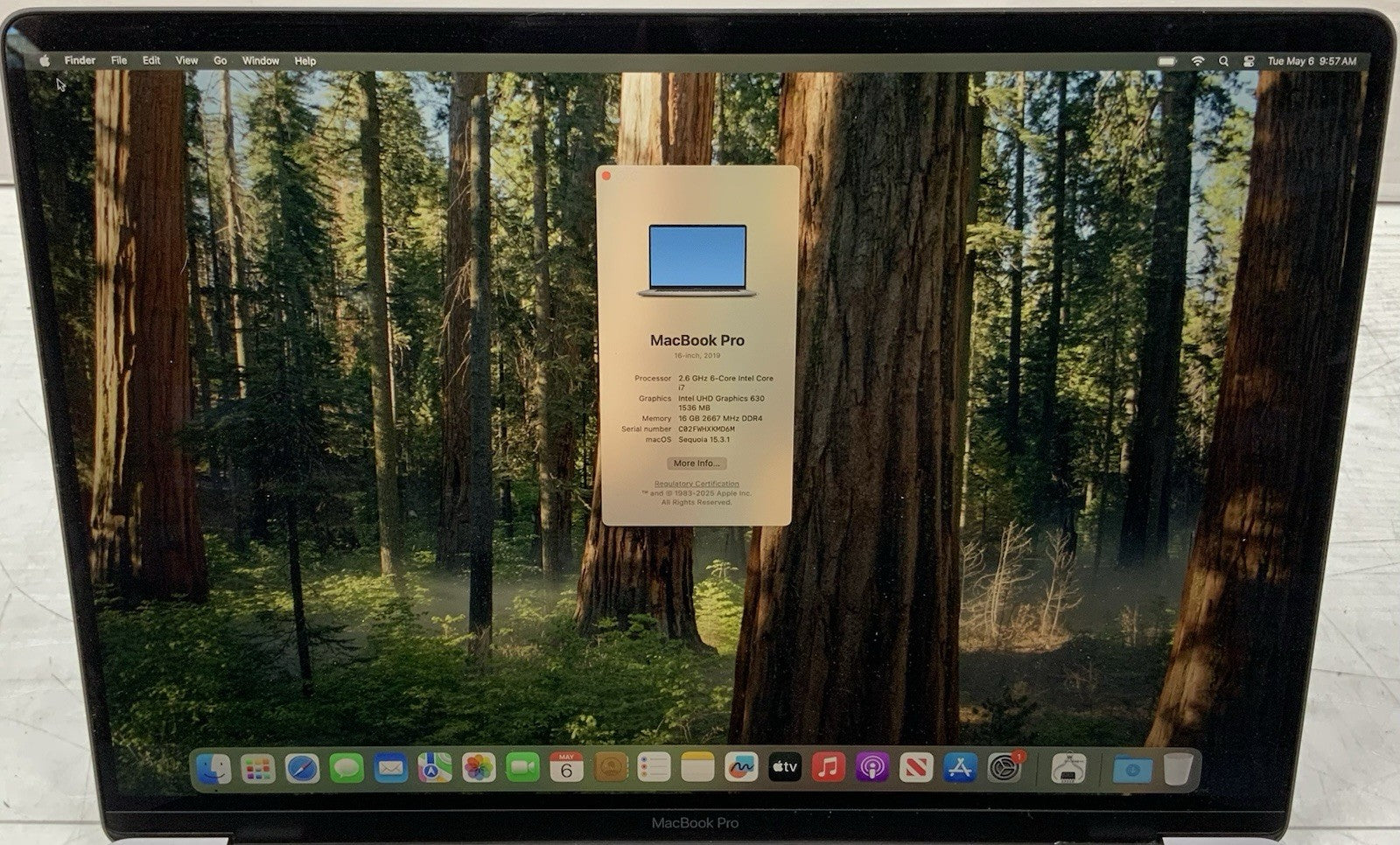Open the Apple TV app
1400x845 pixels.
coord(785,768)
